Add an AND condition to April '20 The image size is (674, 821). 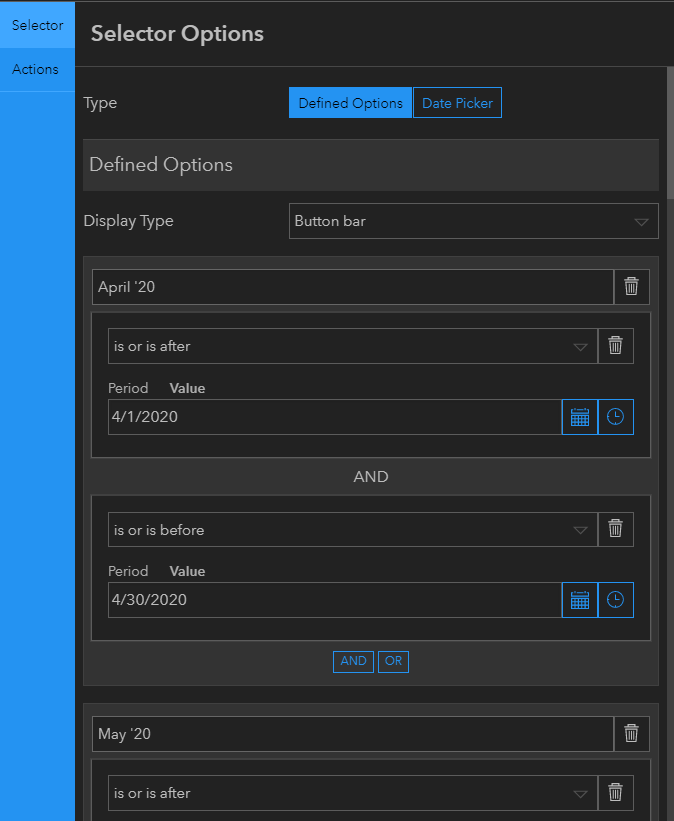(x=353, y=661)
